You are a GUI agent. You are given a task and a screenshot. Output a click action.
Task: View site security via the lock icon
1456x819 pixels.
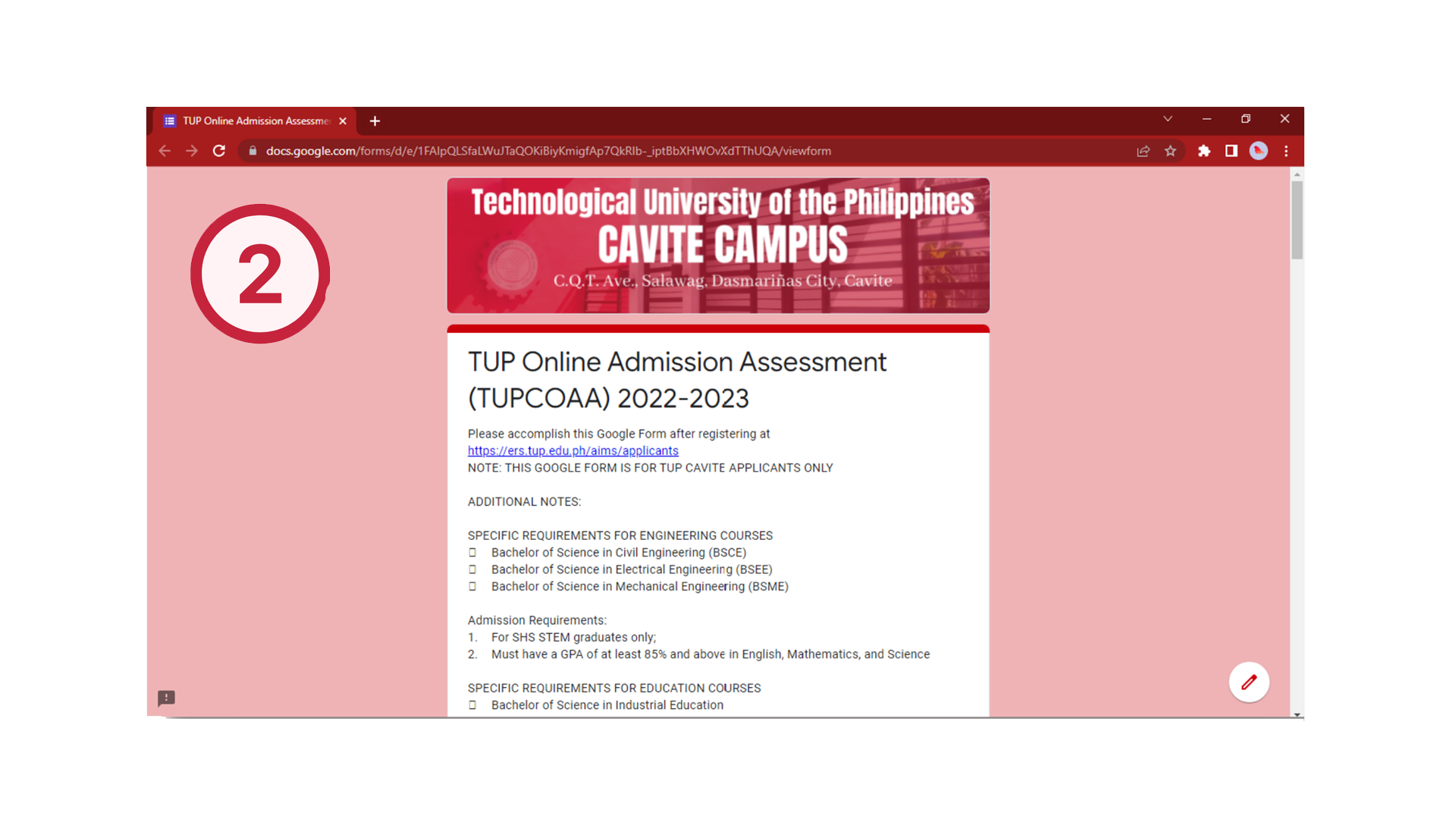coord(252,151)
